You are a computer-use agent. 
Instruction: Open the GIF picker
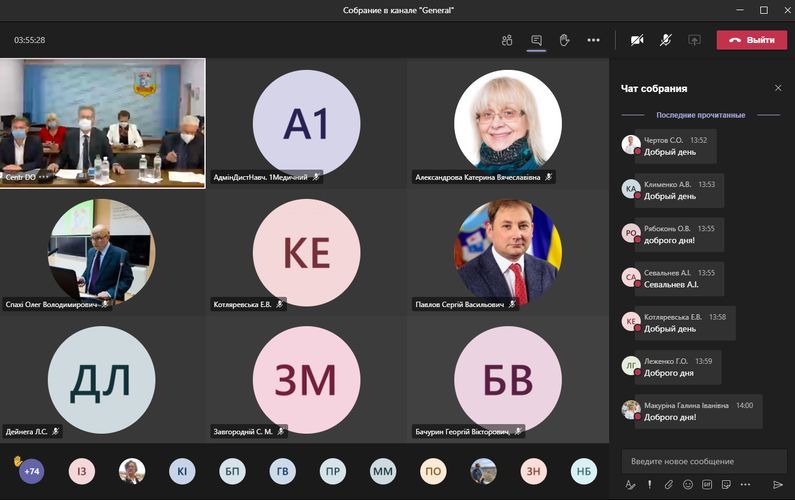[x=707, y=485]
